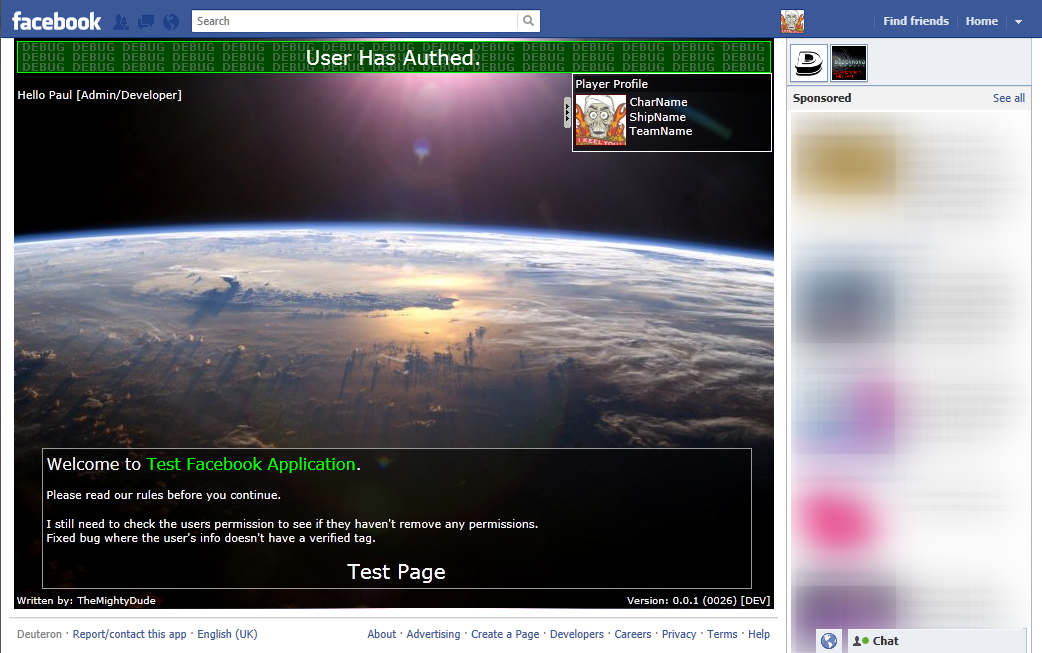Click Sponsored heading

click(822, 98)
